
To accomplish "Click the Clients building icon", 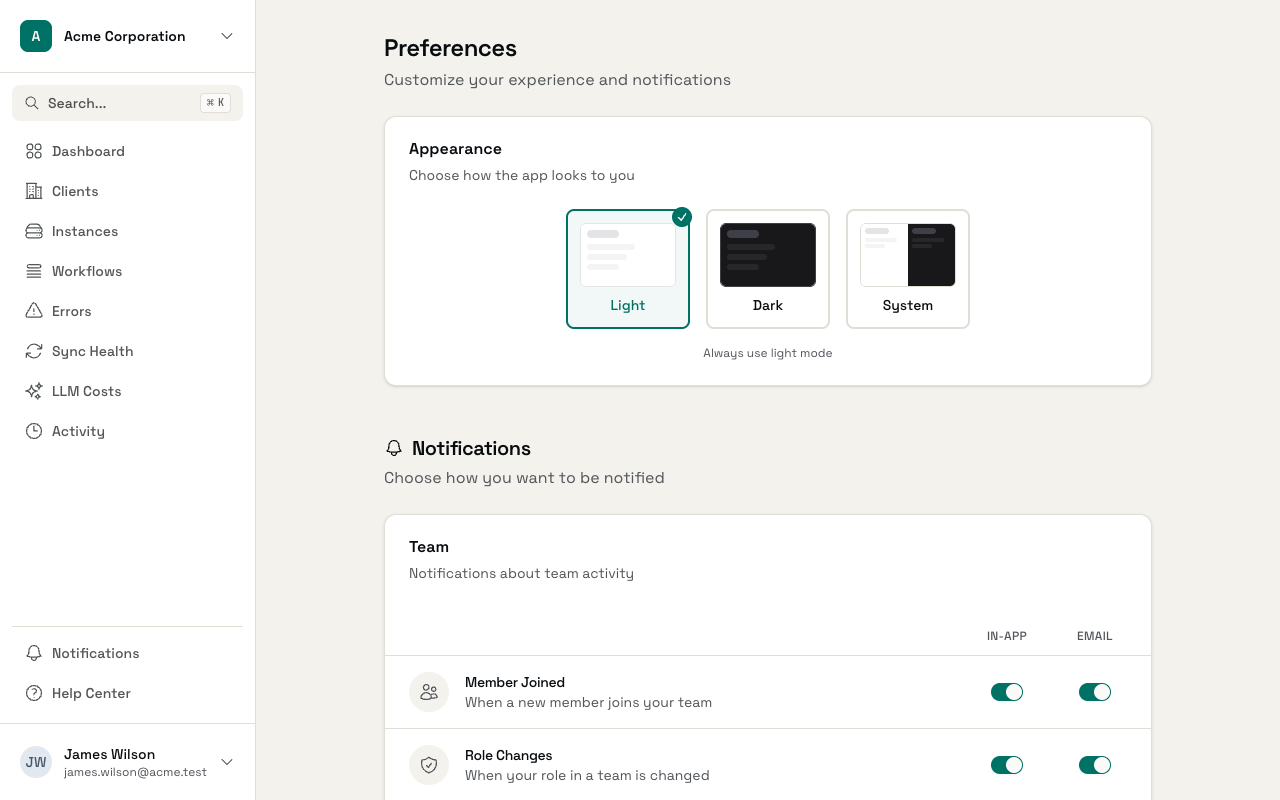I will pos(34,191).
